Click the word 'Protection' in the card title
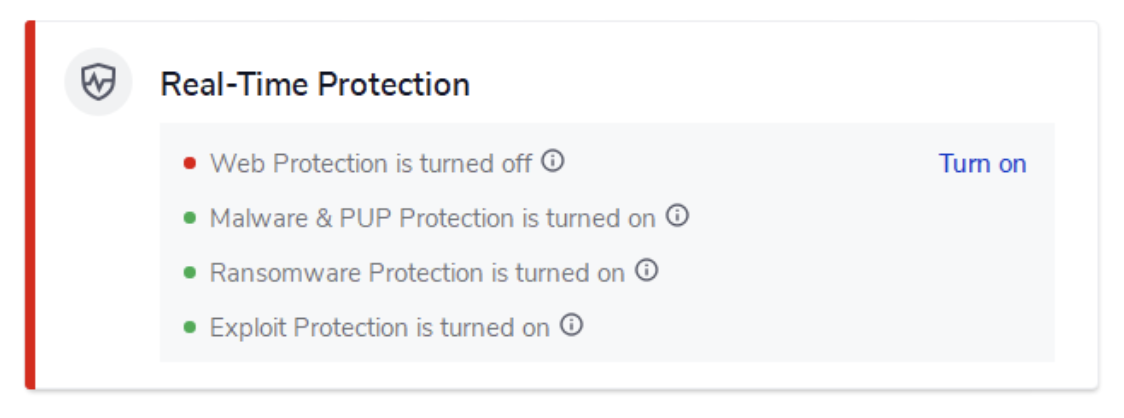1124x418 pixels. click(394, 85)
